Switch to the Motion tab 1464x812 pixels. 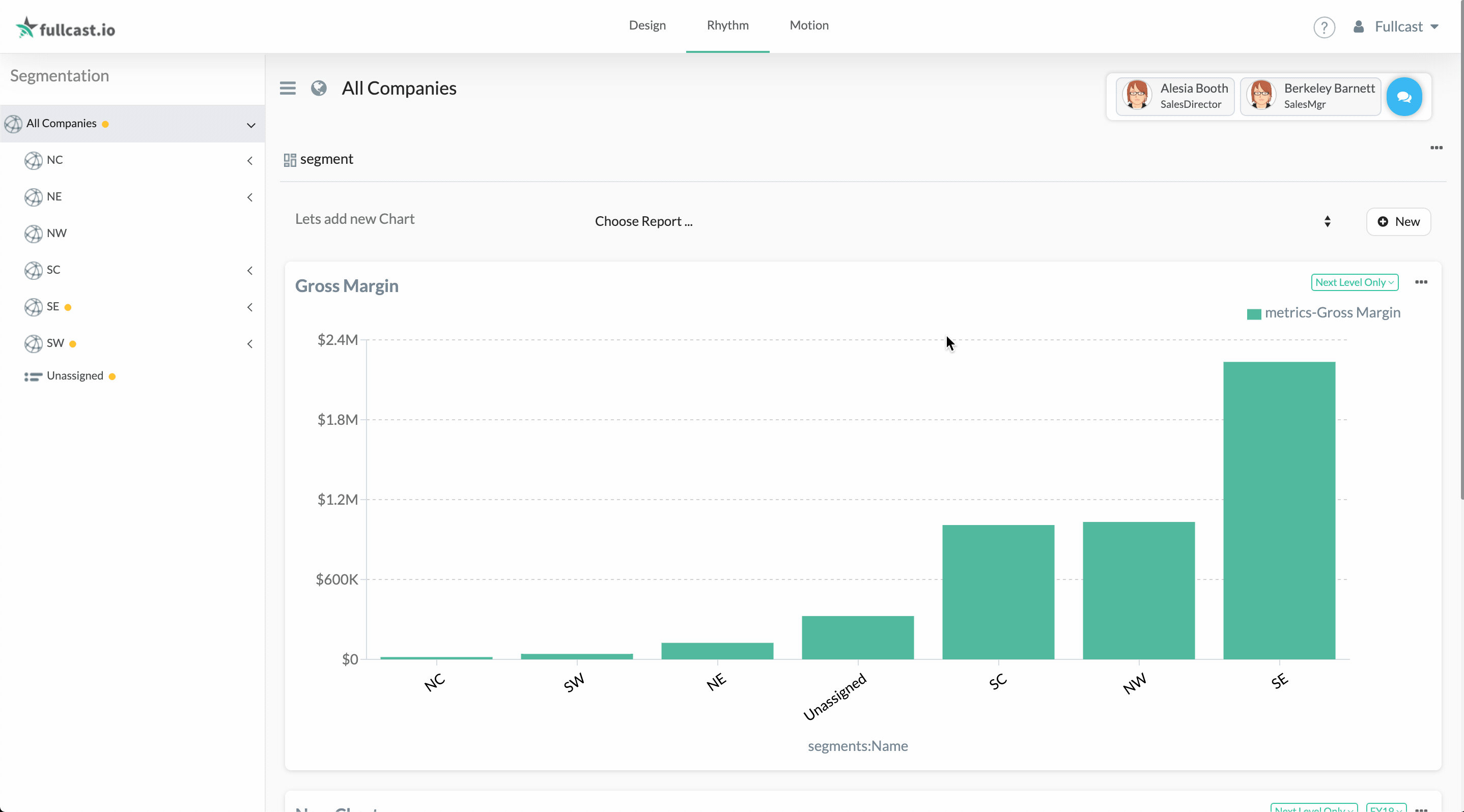tap(809, 25)
